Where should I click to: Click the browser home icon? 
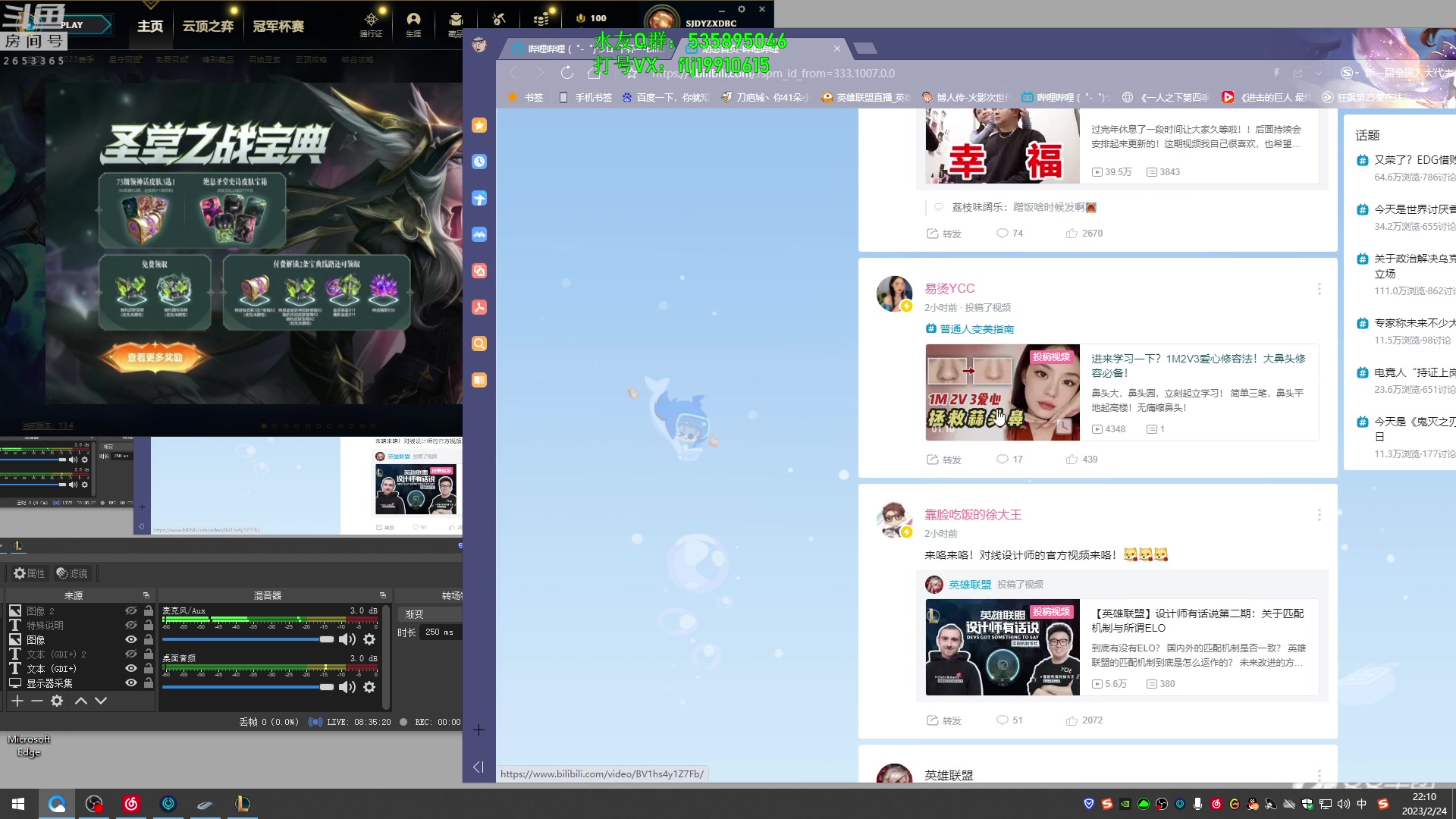tap(594, 73)
